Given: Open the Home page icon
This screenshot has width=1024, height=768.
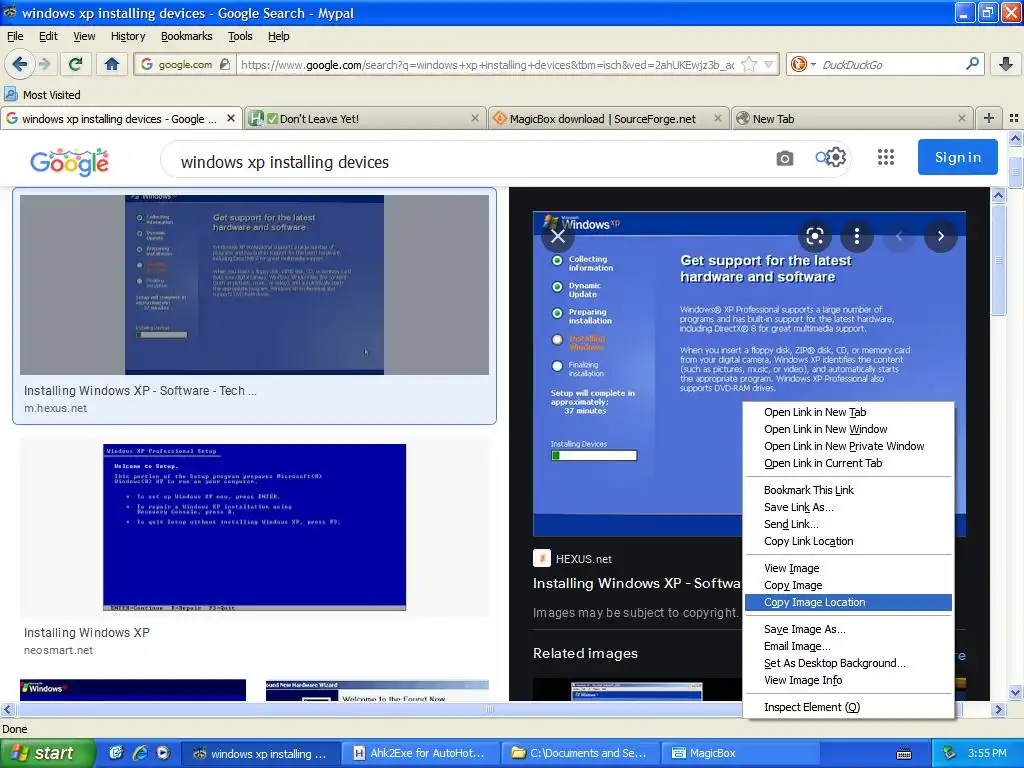Looking at the screenshot, I should 112,64.
